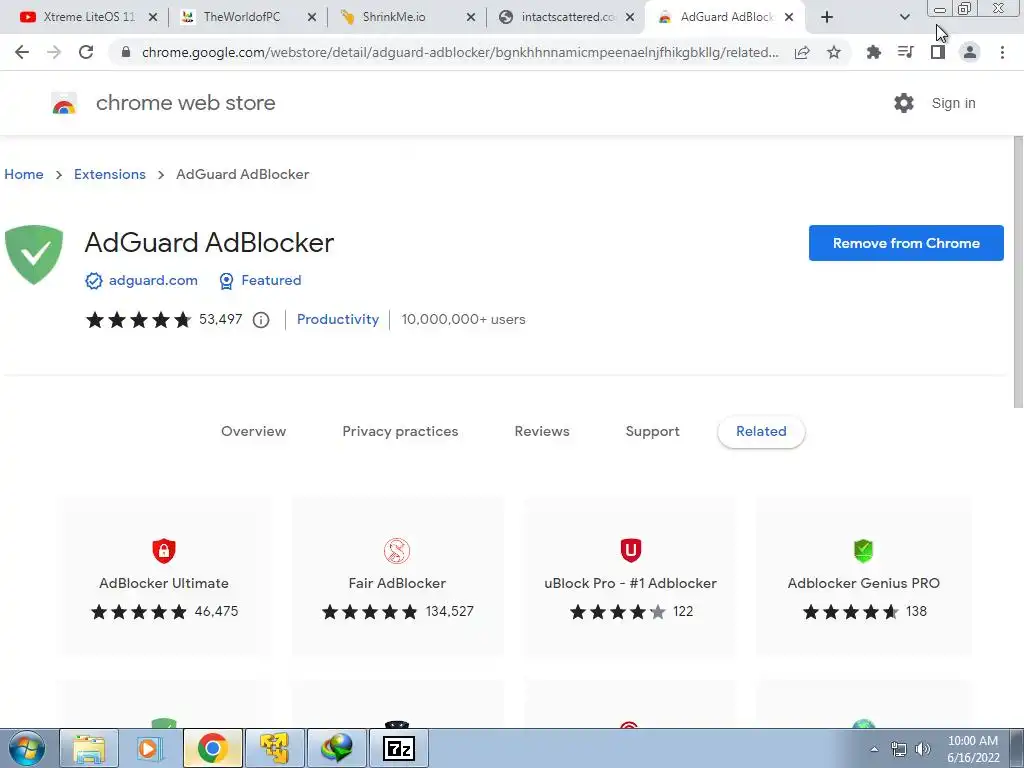Image resolution: width=1024 pixels, height=768 pixels.
Task: Switch to the intactscattered tab
Action: 567,17
